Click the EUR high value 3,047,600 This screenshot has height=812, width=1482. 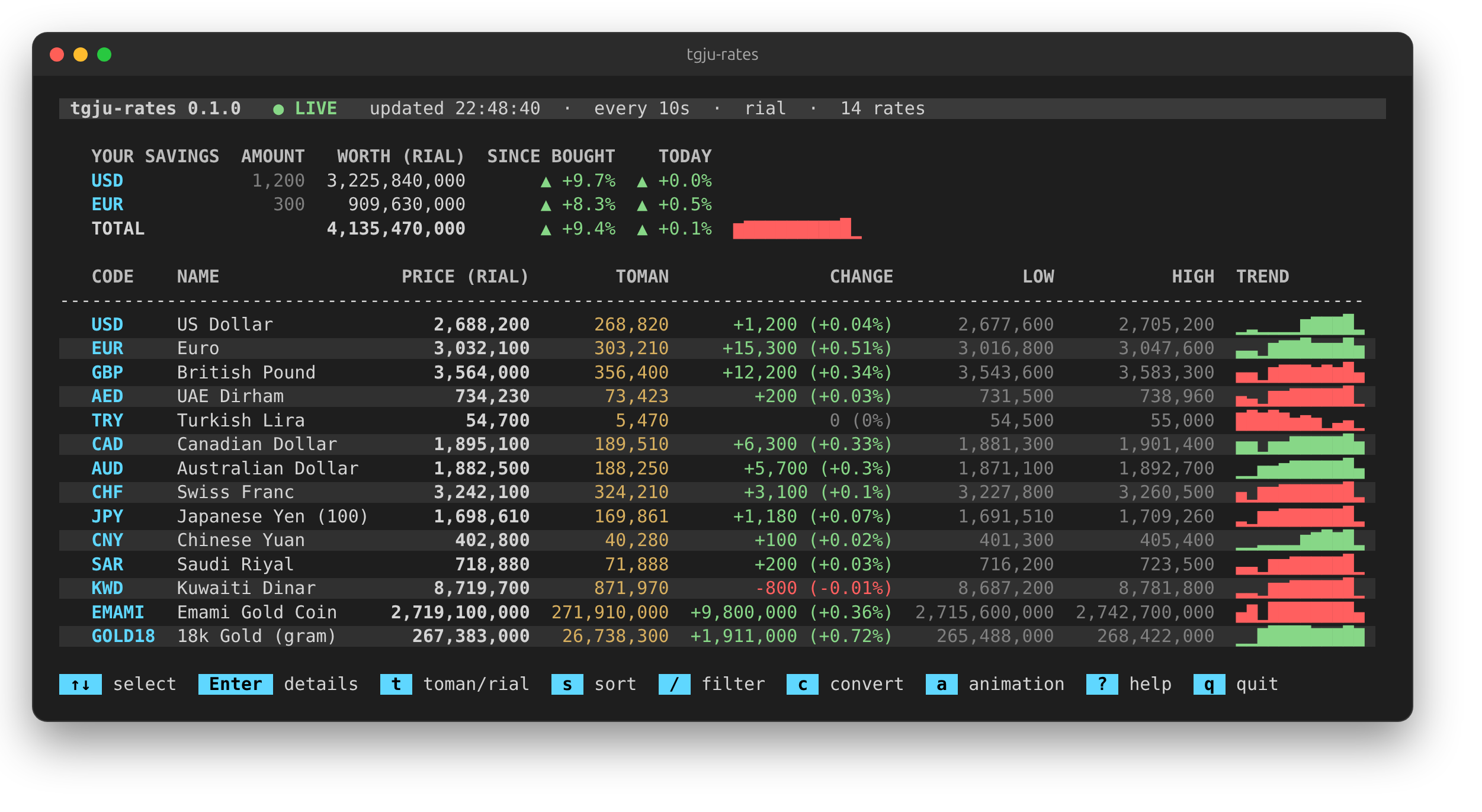click(1166, 348)
